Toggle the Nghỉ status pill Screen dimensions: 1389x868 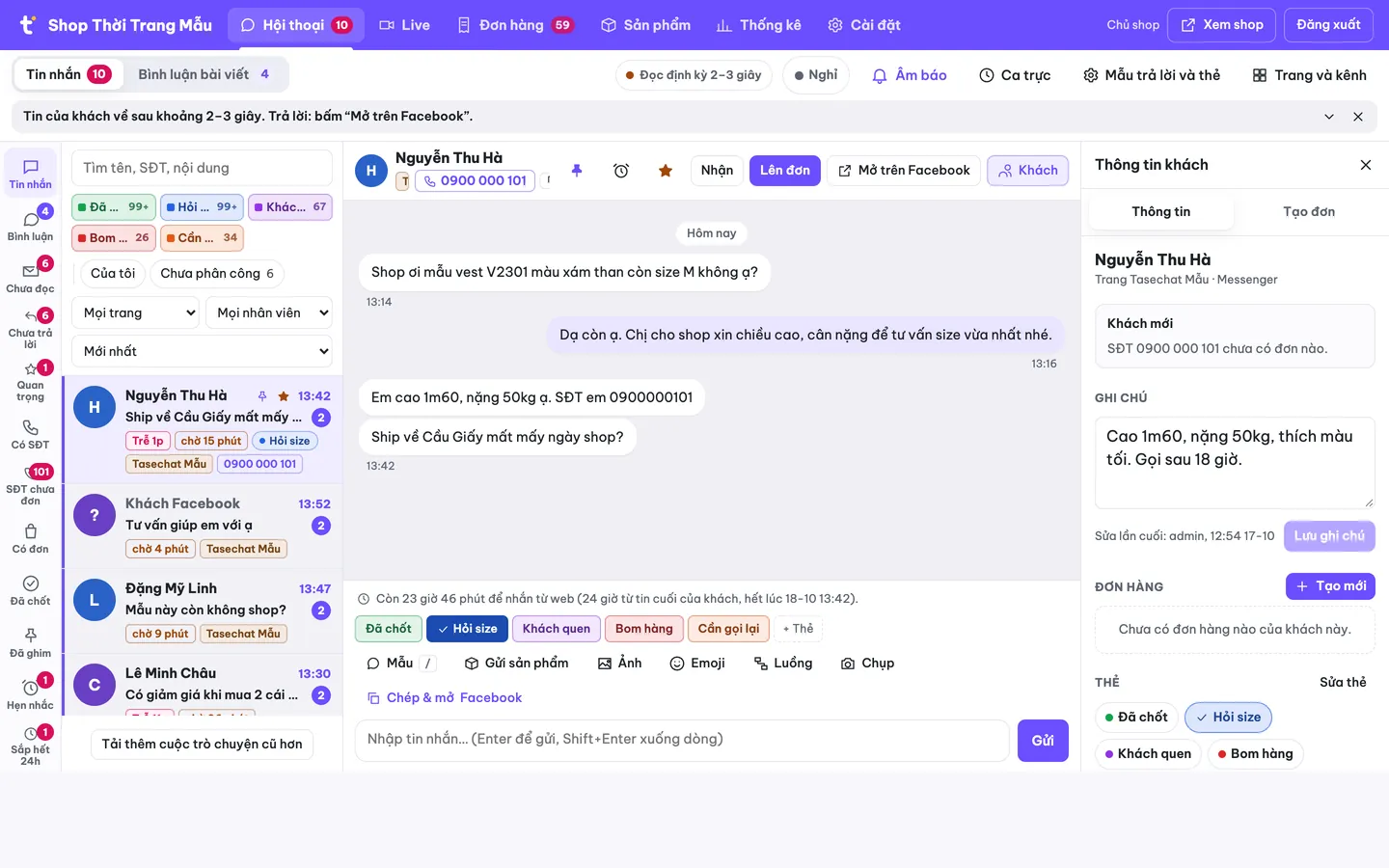816,75
